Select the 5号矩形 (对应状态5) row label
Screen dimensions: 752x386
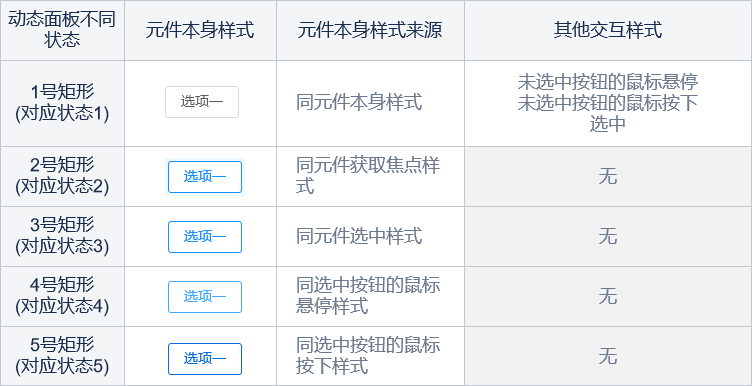62,356
